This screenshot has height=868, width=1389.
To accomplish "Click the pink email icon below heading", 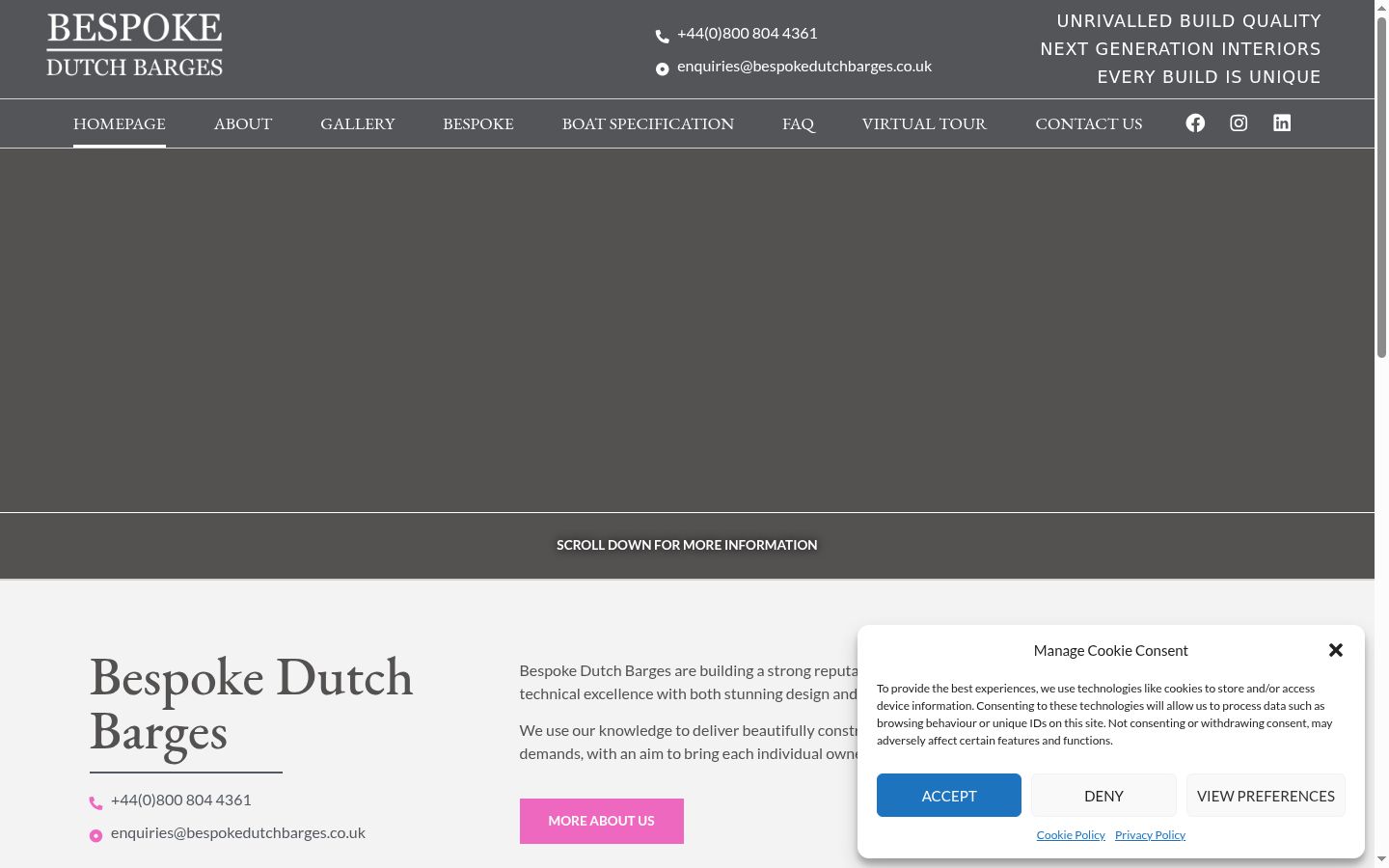I will (x=95, y=835).
